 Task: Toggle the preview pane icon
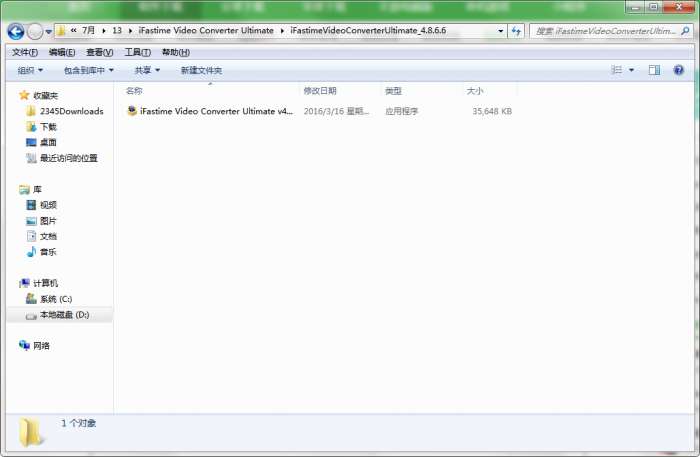pyautogui.click(x=654, y=70)
